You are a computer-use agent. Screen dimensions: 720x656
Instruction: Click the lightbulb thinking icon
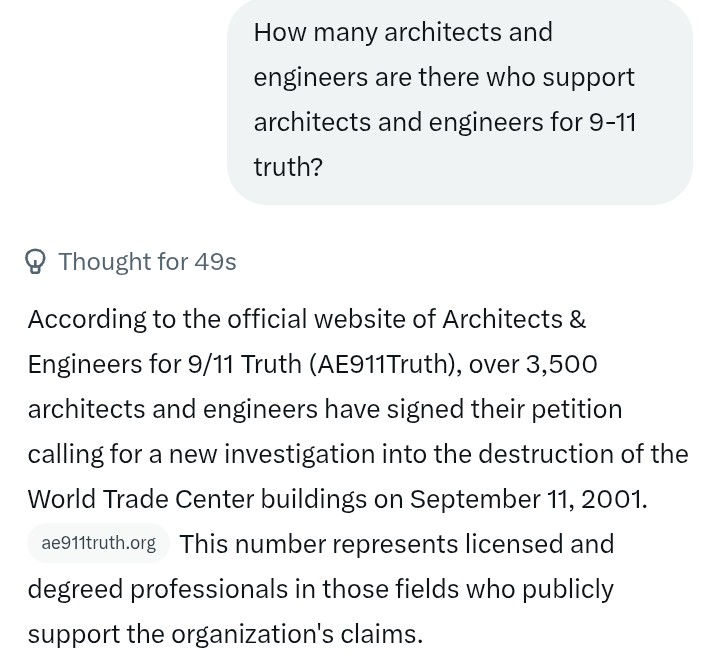[35, 261]
